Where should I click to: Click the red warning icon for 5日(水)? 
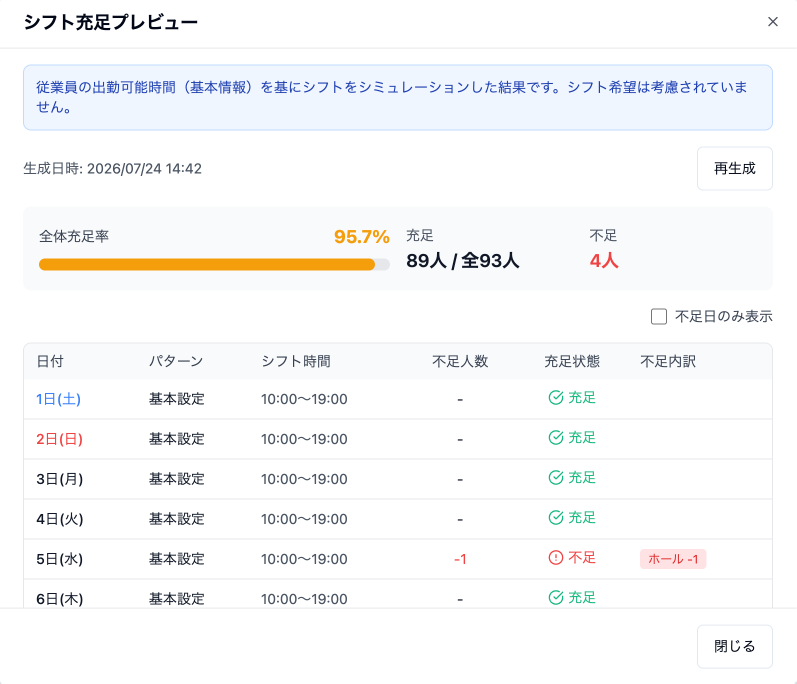556,558
